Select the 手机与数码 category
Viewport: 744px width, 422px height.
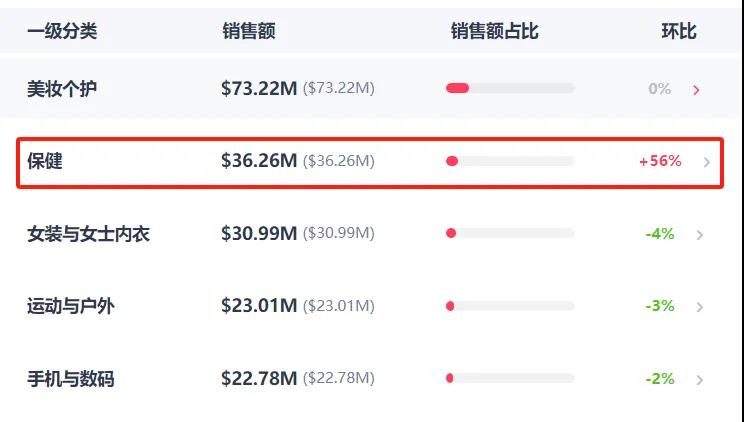pyautogui.click(x=70, y=379)
